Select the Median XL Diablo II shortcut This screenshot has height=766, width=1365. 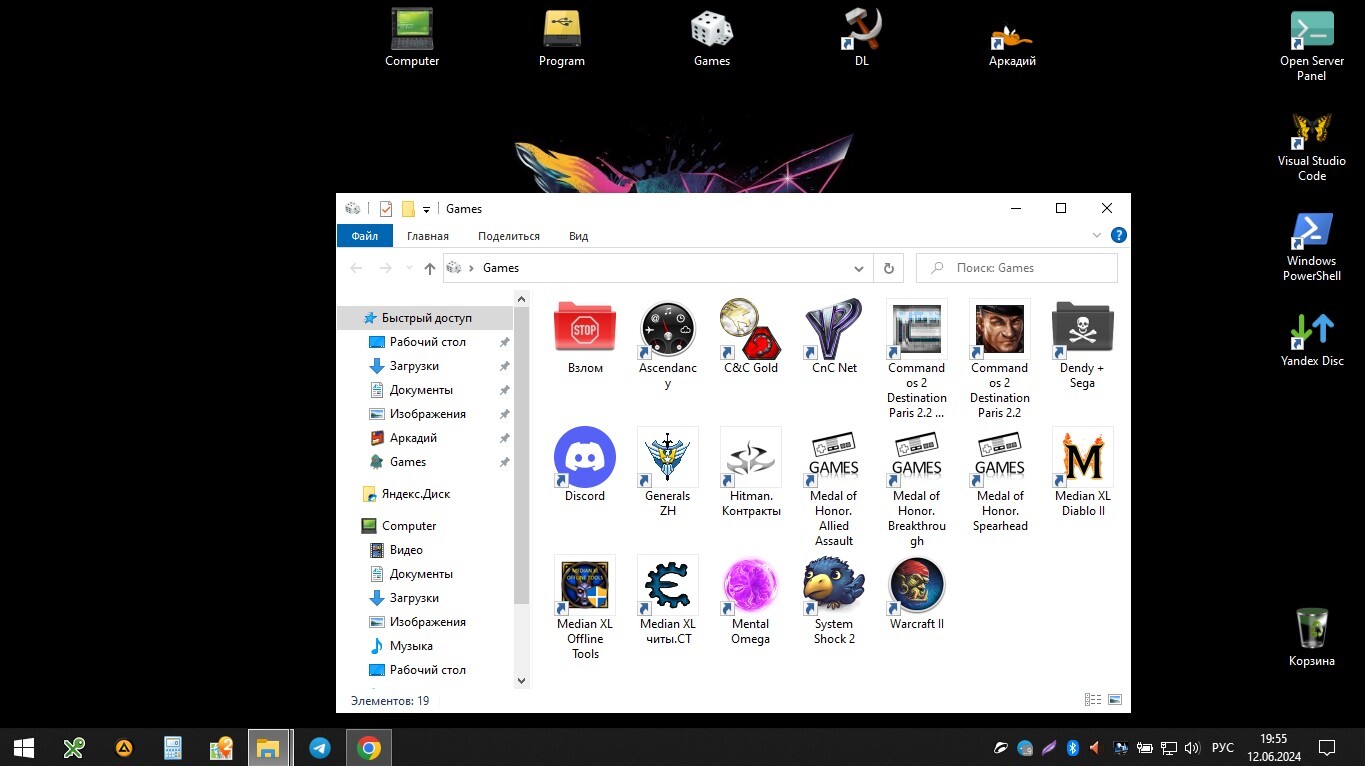point(1082,472)
